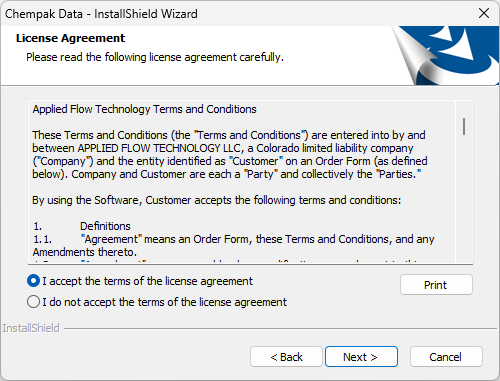Image resolution: width=500 pixels, height=381 pixels.
Task: Go back with the Back button
Action: pos(286,357)
